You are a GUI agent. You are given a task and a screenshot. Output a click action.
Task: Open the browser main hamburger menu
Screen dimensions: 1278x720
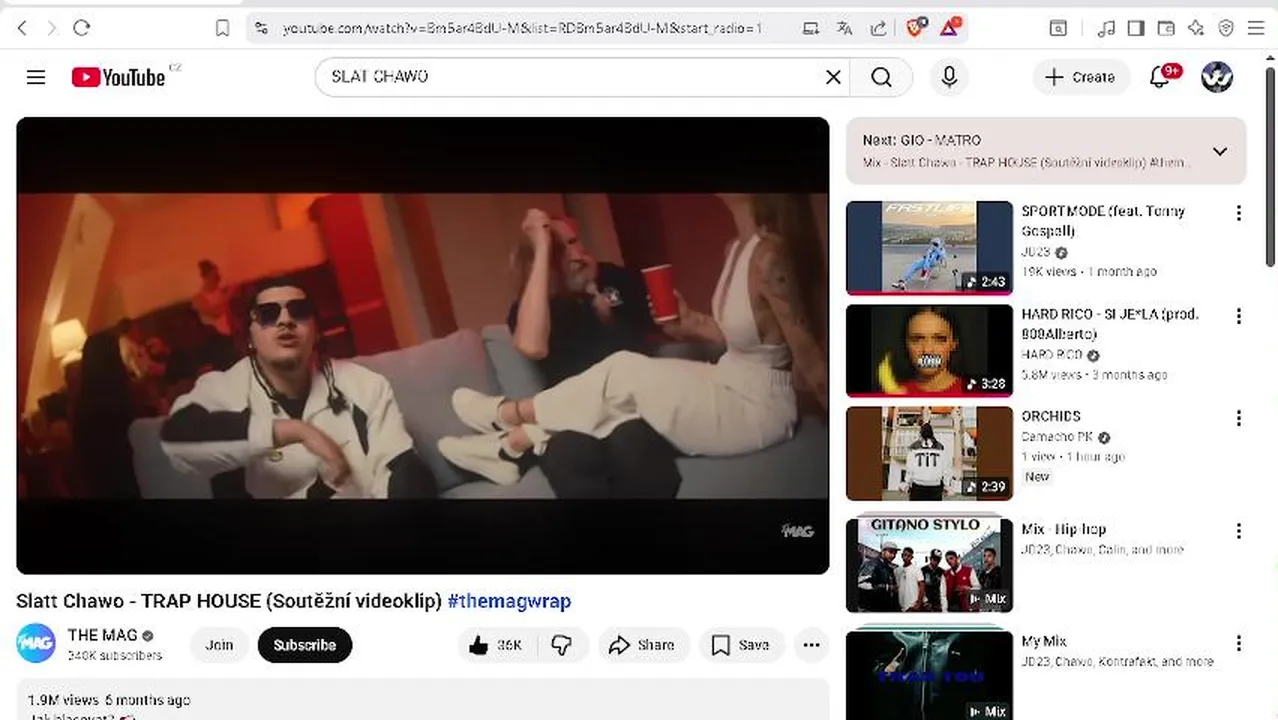(x=1256, y=28)
